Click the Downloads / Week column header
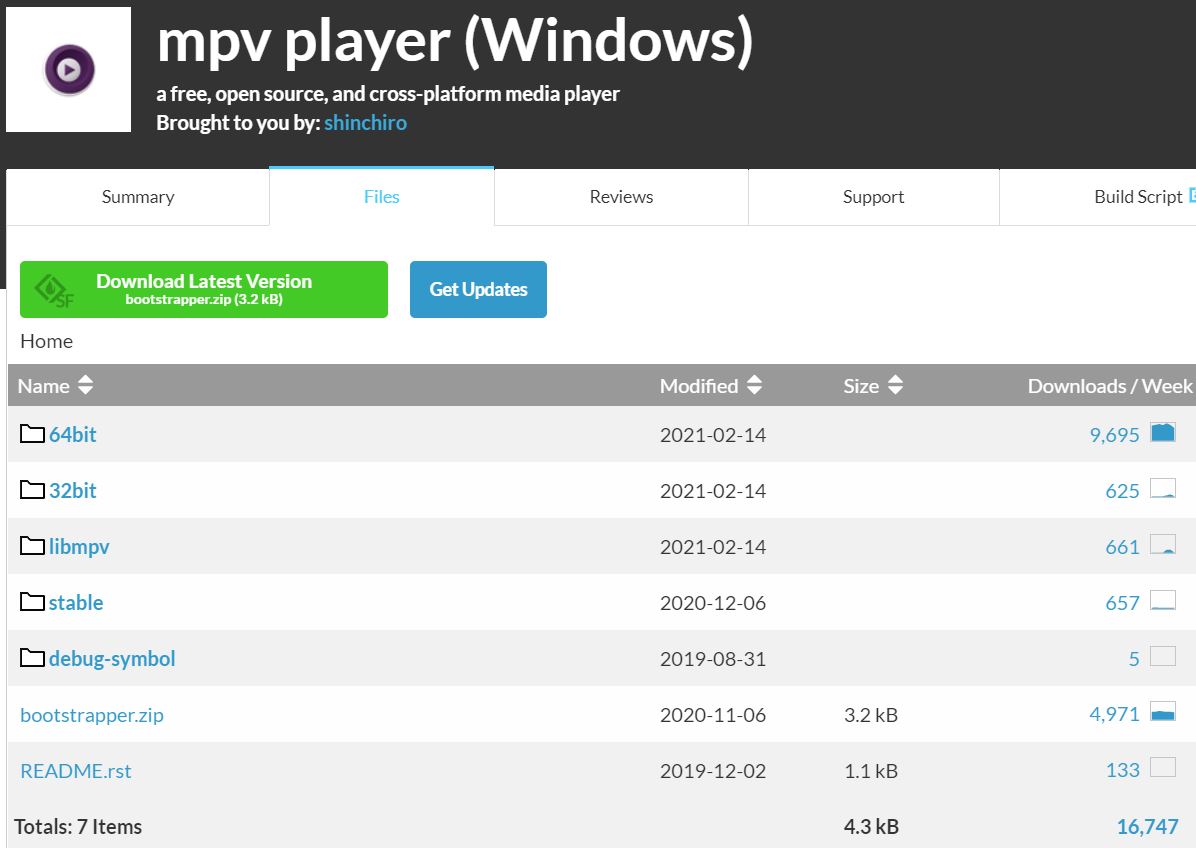This screenshot has width=1196, height=848. pyautogui.click(x=1110, y=386)
